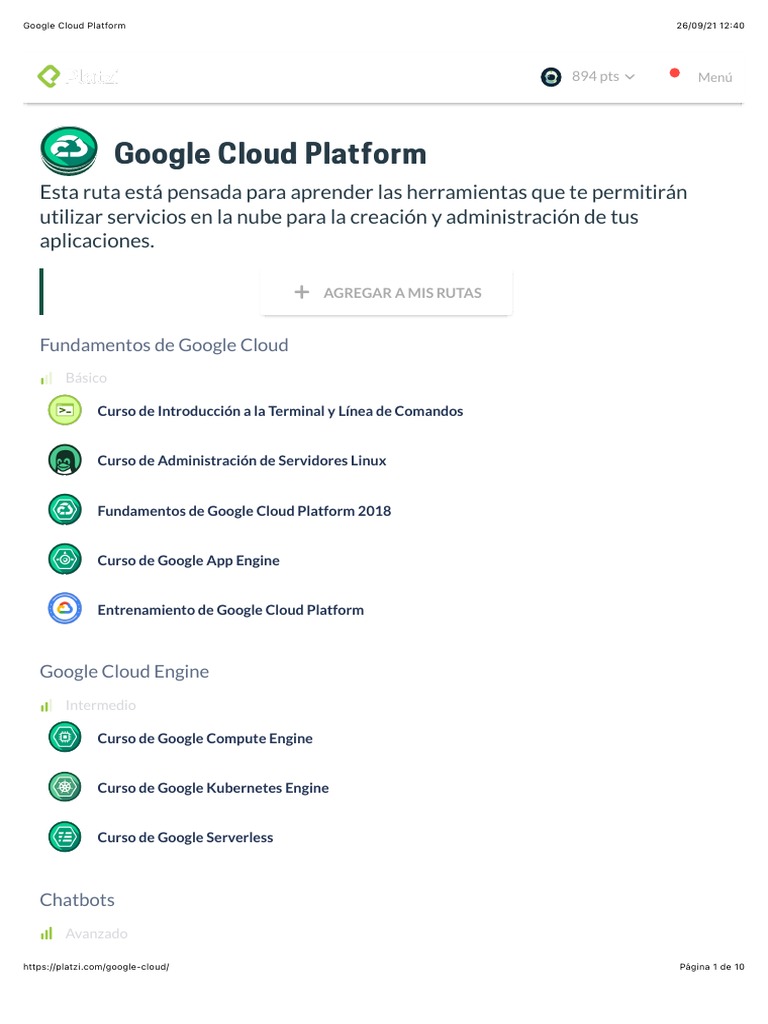The width and height of the screenshot is (768, 1024).
Task: Click the Fundamentos de Google Cloud heading
Action: click(164, 345)
